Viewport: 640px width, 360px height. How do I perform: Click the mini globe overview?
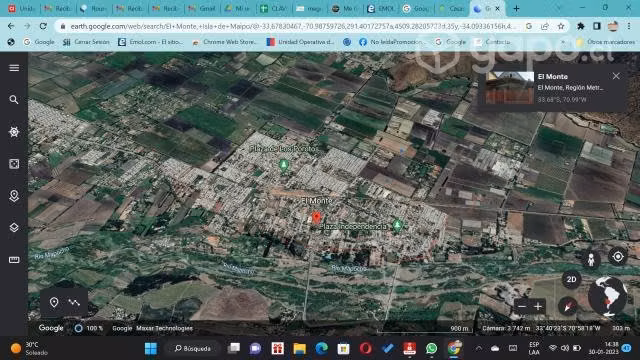(x=608, y=296)
